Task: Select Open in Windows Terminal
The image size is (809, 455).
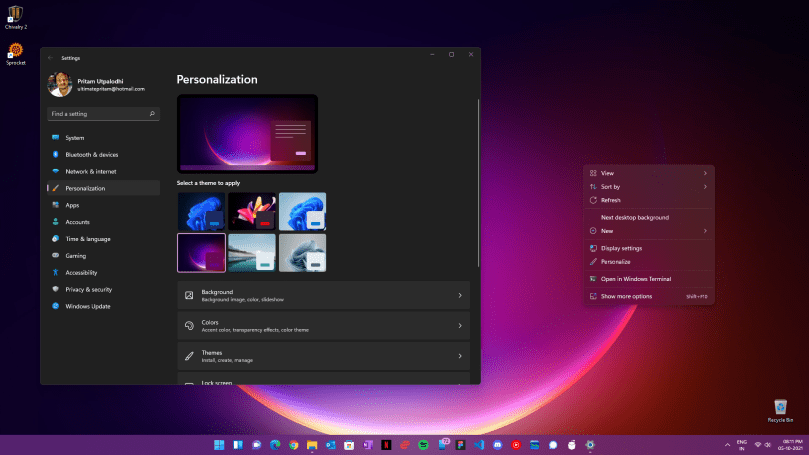Action: tap(635, 279)
